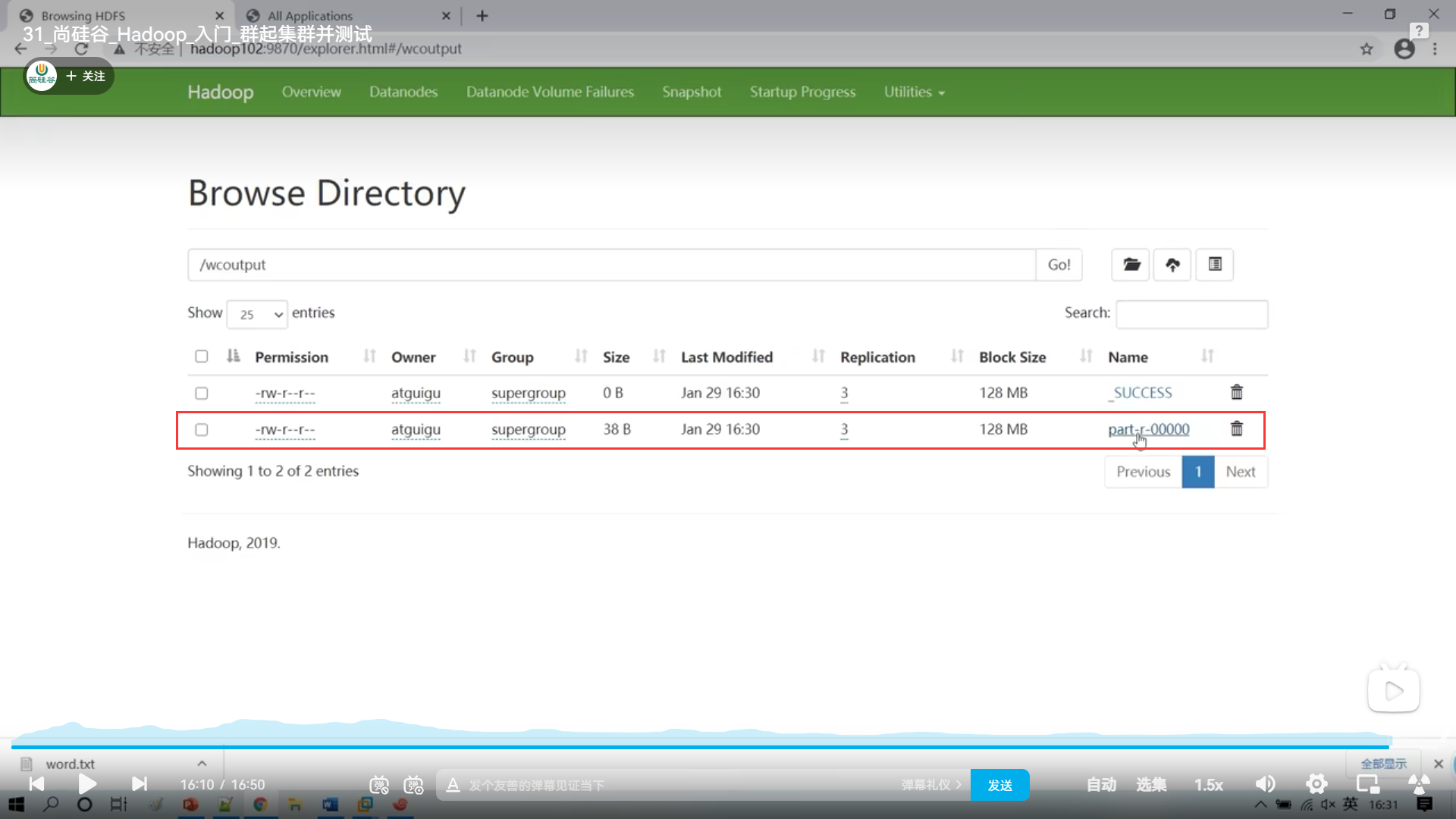The height and width of the screenshot is (819, 1456).
Task: Open the browser profile avatar icon
Action: (1404, 49)
